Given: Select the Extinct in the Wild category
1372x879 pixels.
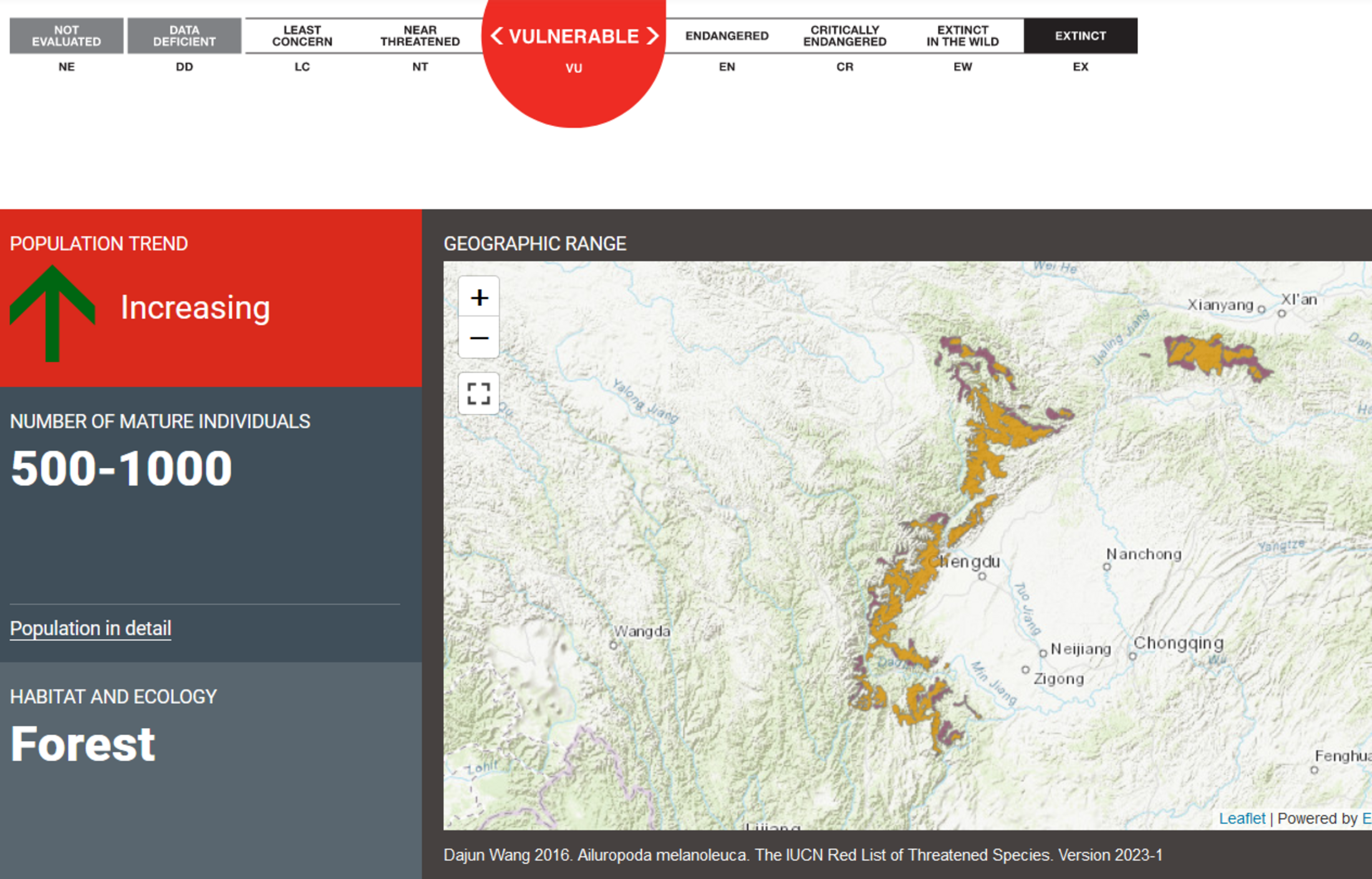Looking at the screenshot, I should click(x=962, y=36).
